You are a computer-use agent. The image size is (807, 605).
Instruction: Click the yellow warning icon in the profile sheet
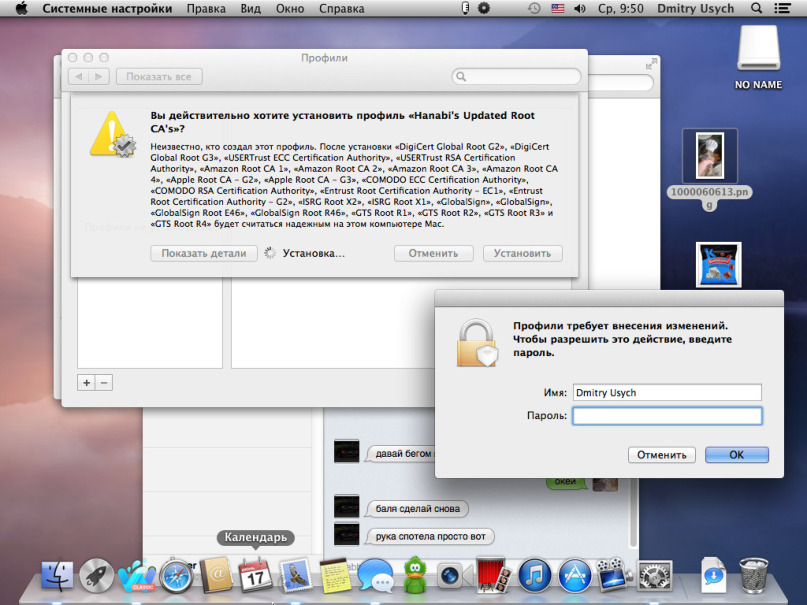pyautogui.click(x=113, y=134)
